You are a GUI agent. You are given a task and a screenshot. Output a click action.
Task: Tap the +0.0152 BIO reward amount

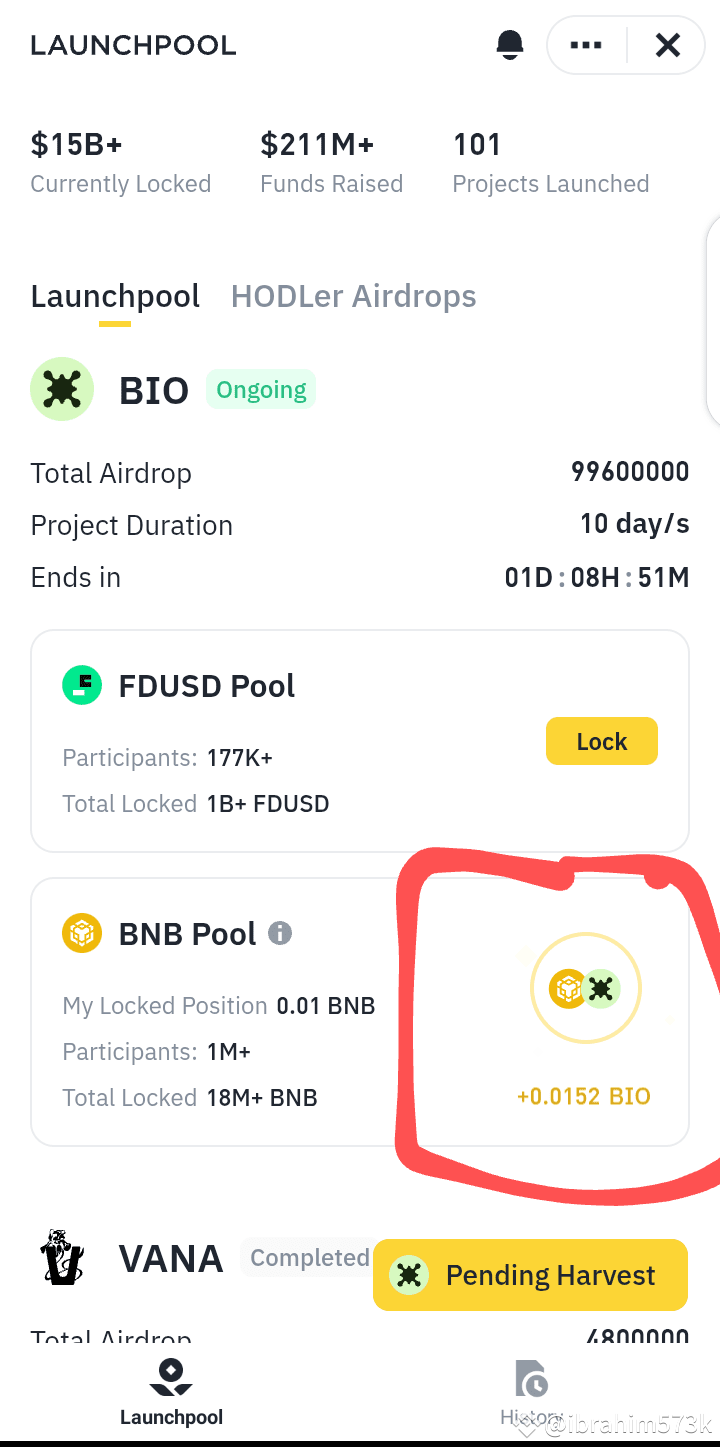click(x=584, y=1096)
